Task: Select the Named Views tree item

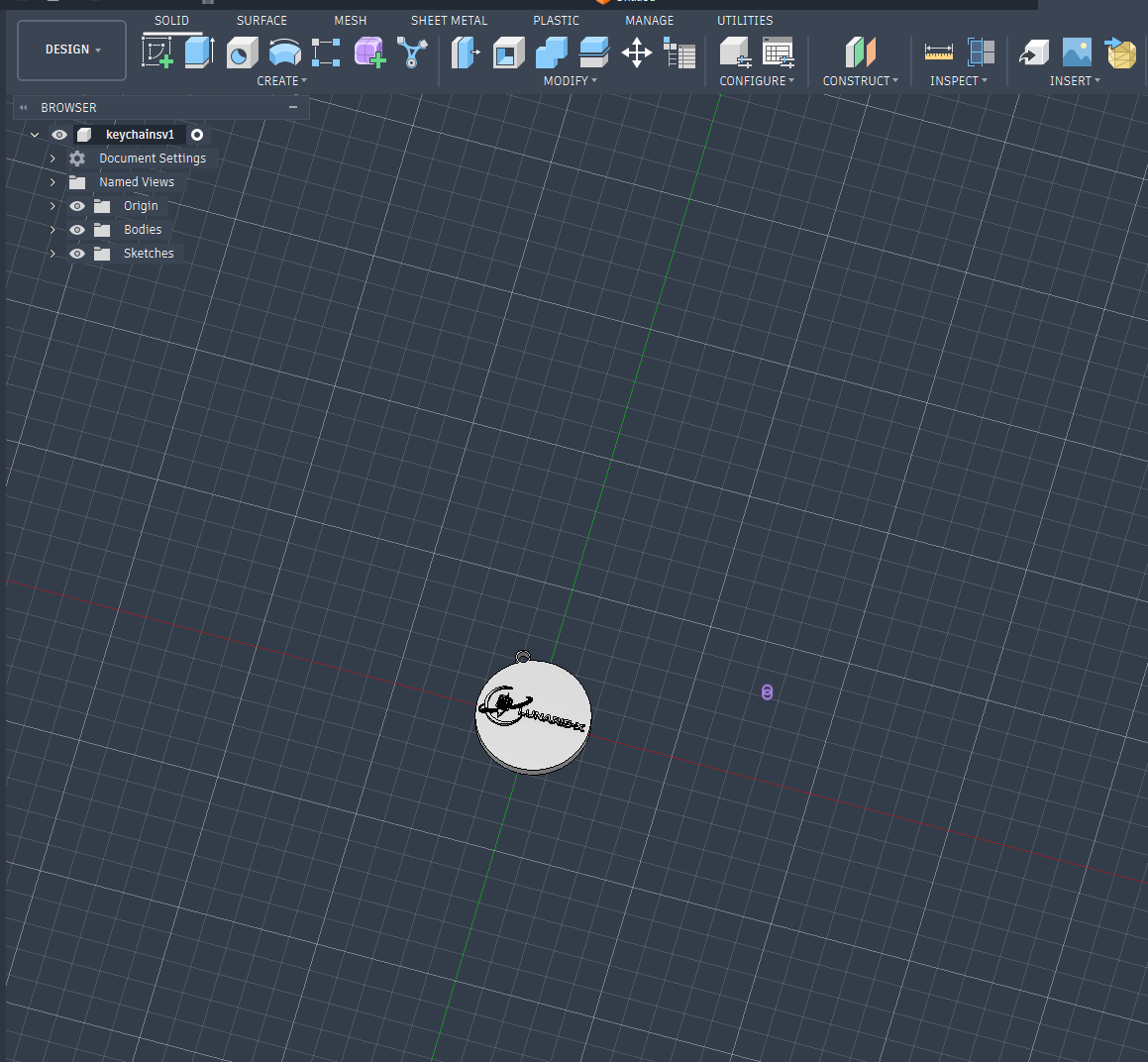Action: tap(137, 181)
